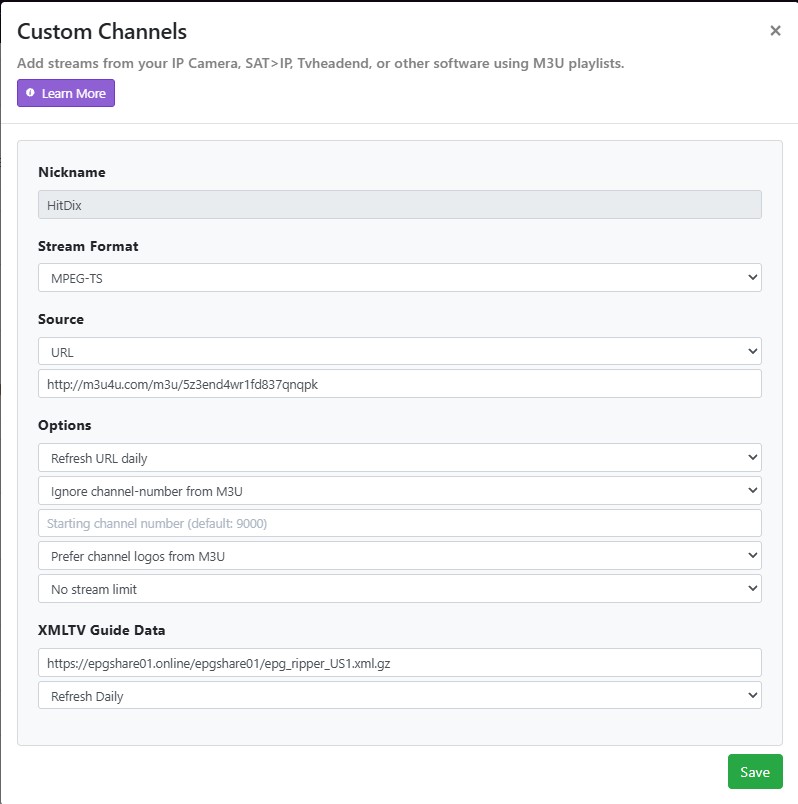Expand the Source type URL dropdown
Viewport: 798px width, 804px height.
tap(399, 352)
